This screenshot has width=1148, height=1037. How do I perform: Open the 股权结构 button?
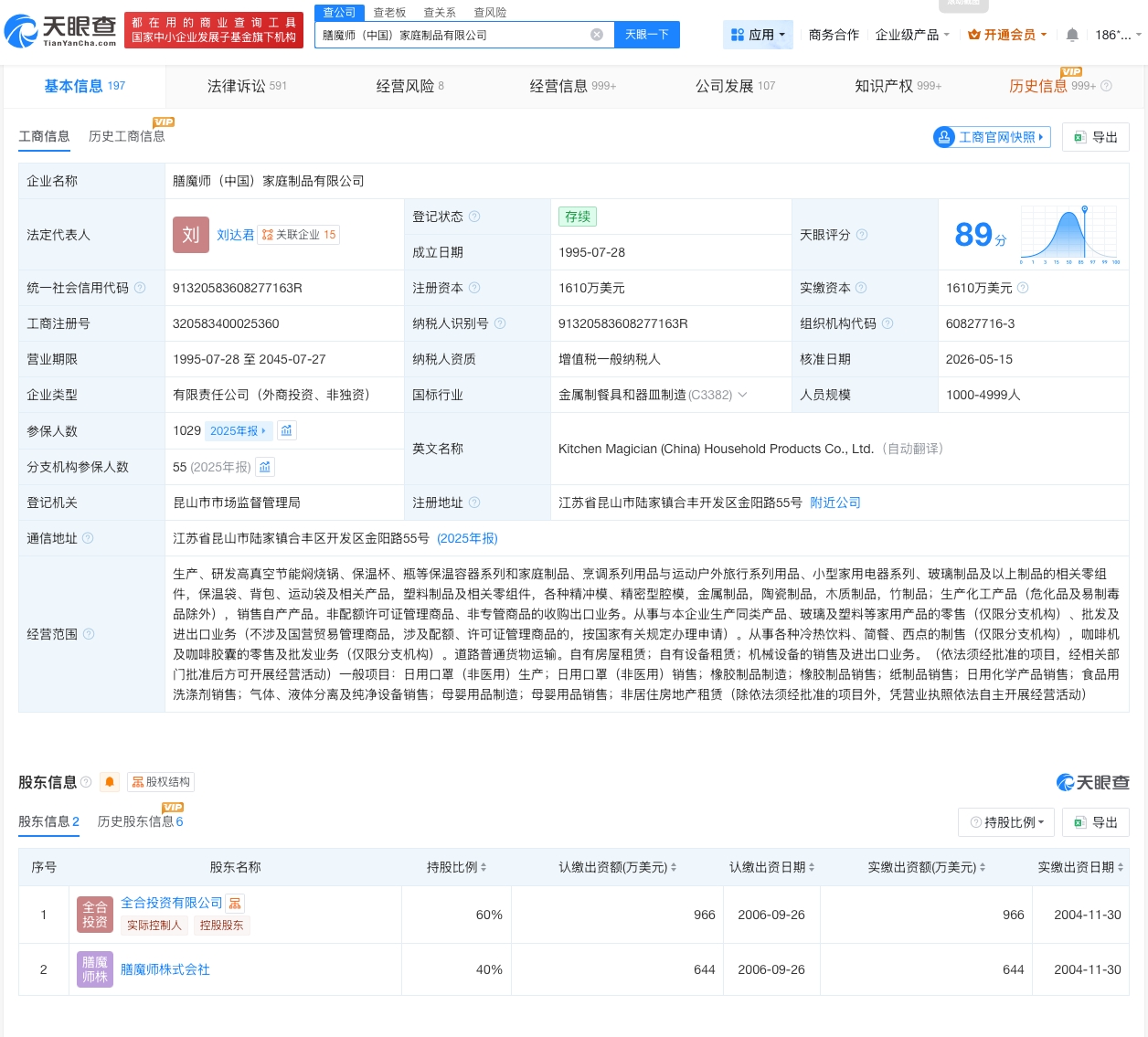(x=161, y=782)
